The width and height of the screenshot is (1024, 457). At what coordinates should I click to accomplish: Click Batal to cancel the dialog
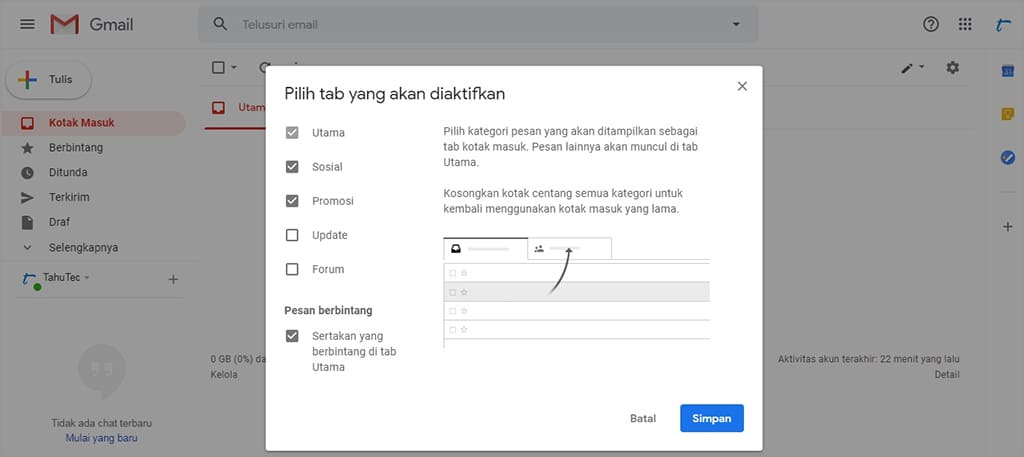[x=643, y=418]
